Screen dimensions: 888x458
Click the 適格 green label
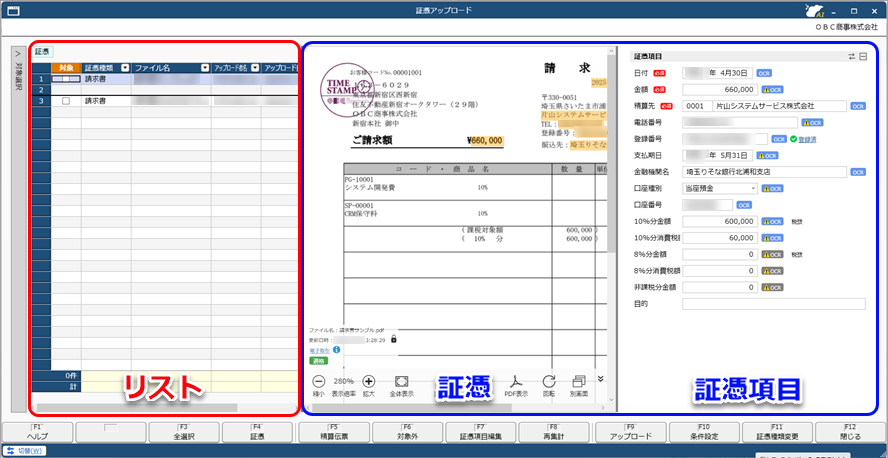click(x=317, y=361)
